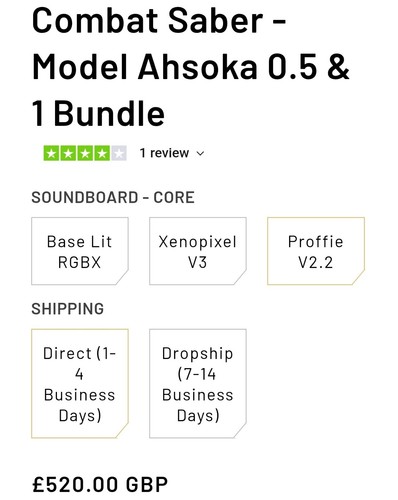
Task: Choose the Xenopixel V3 soundboard option
Action: point(198,251)
